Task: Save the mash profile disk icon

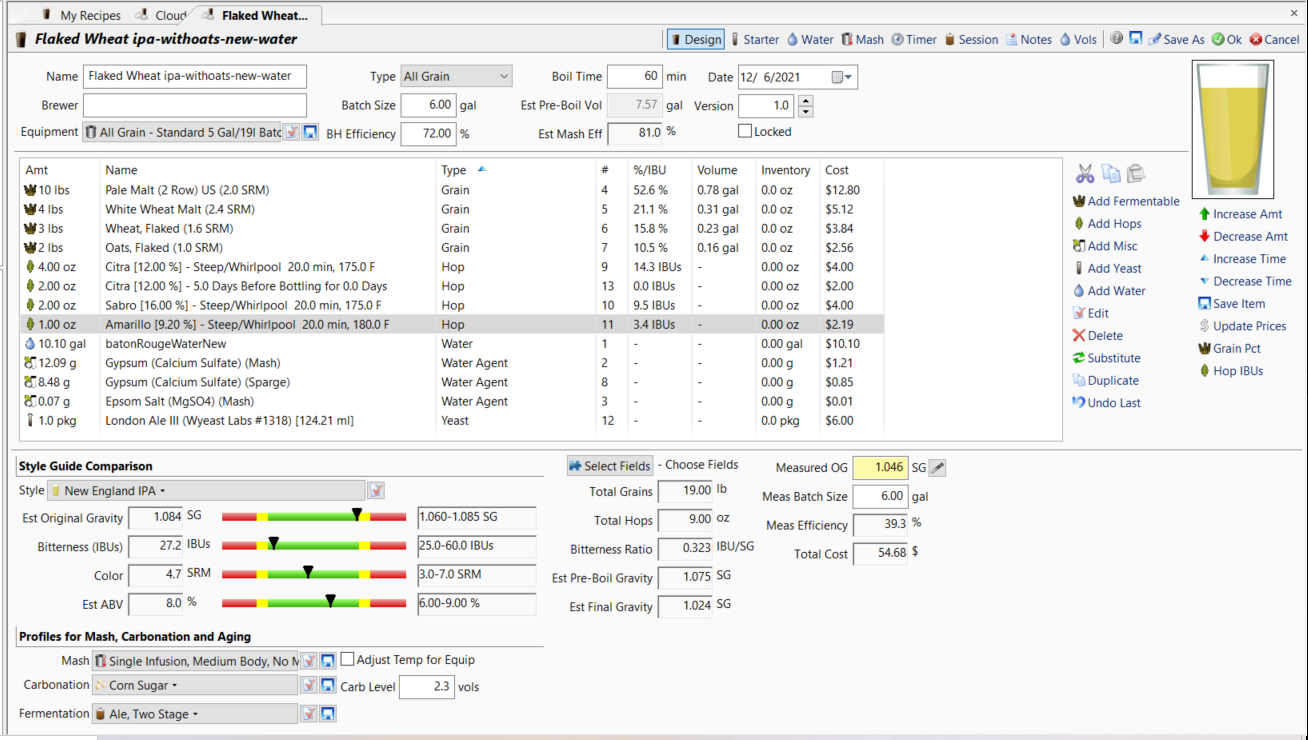Action: [328, 661]
